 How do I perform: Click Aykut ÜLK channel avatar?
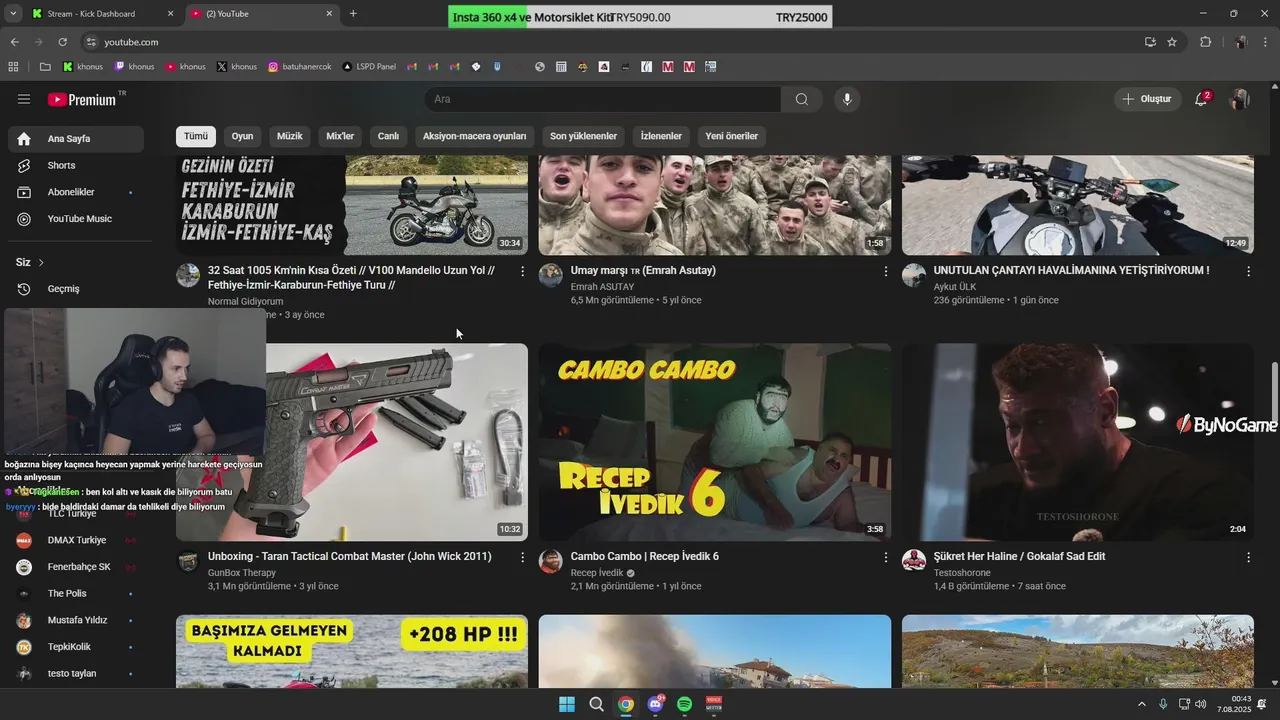tap(914, 276)
